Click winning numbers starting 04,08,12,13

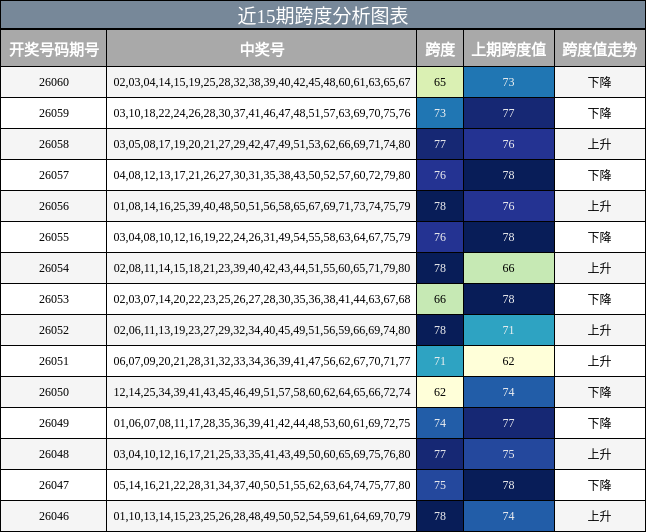click(x=262, y=175)
